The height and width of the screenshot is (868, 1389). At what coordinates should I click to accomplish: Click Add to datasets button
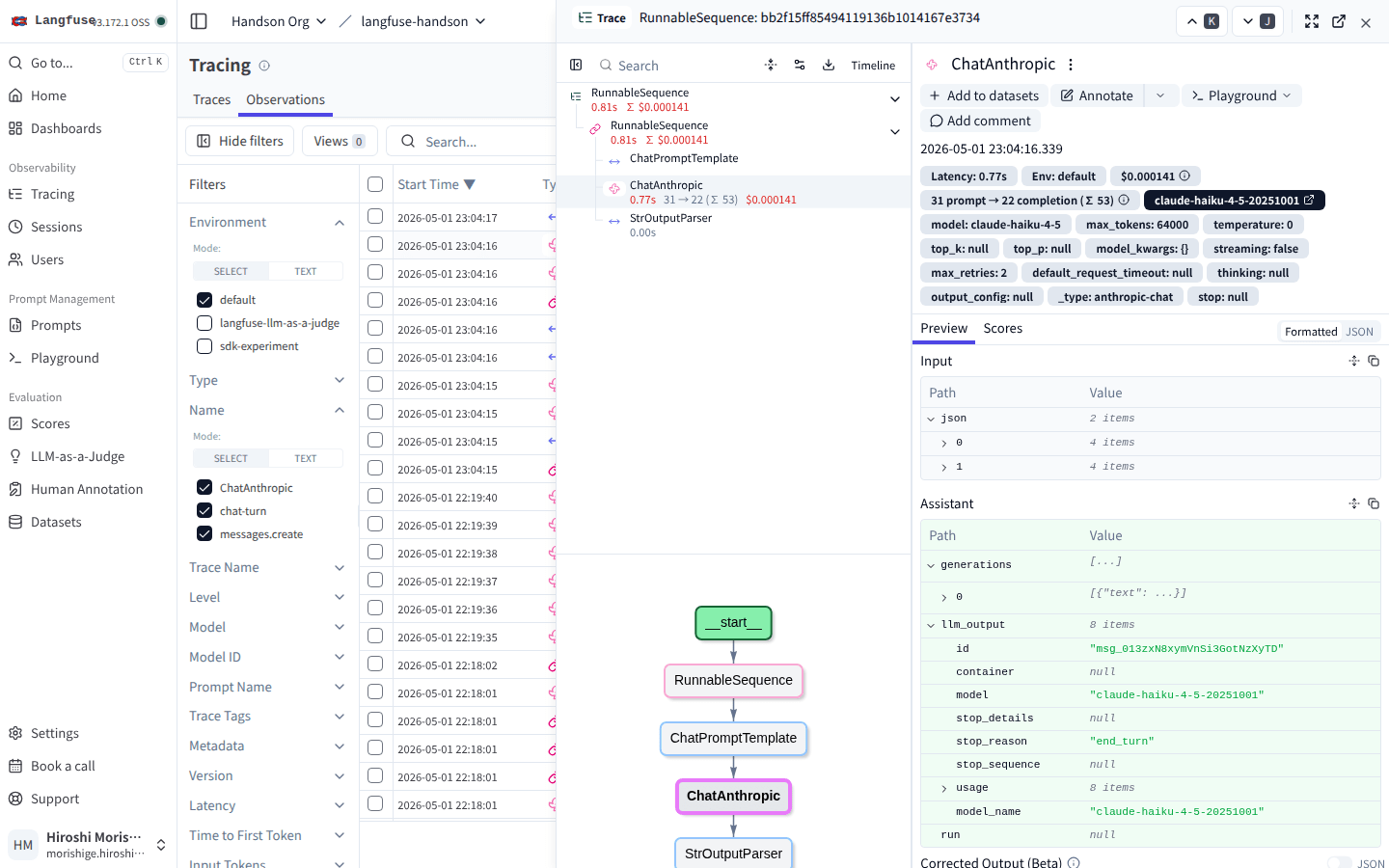[x=984, y=95]
